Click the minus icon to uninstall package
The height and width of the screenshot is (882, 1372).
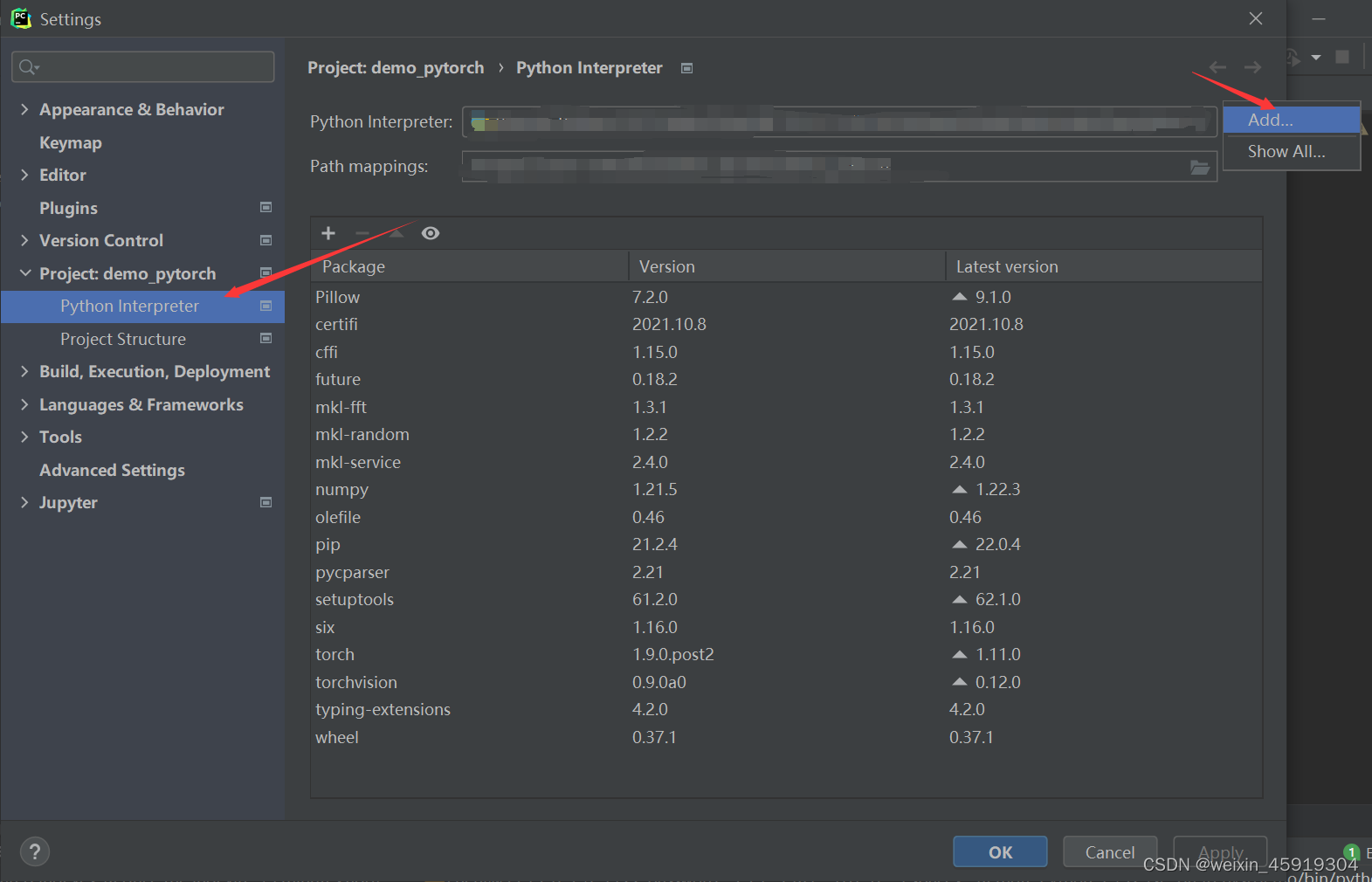point(362,233)
